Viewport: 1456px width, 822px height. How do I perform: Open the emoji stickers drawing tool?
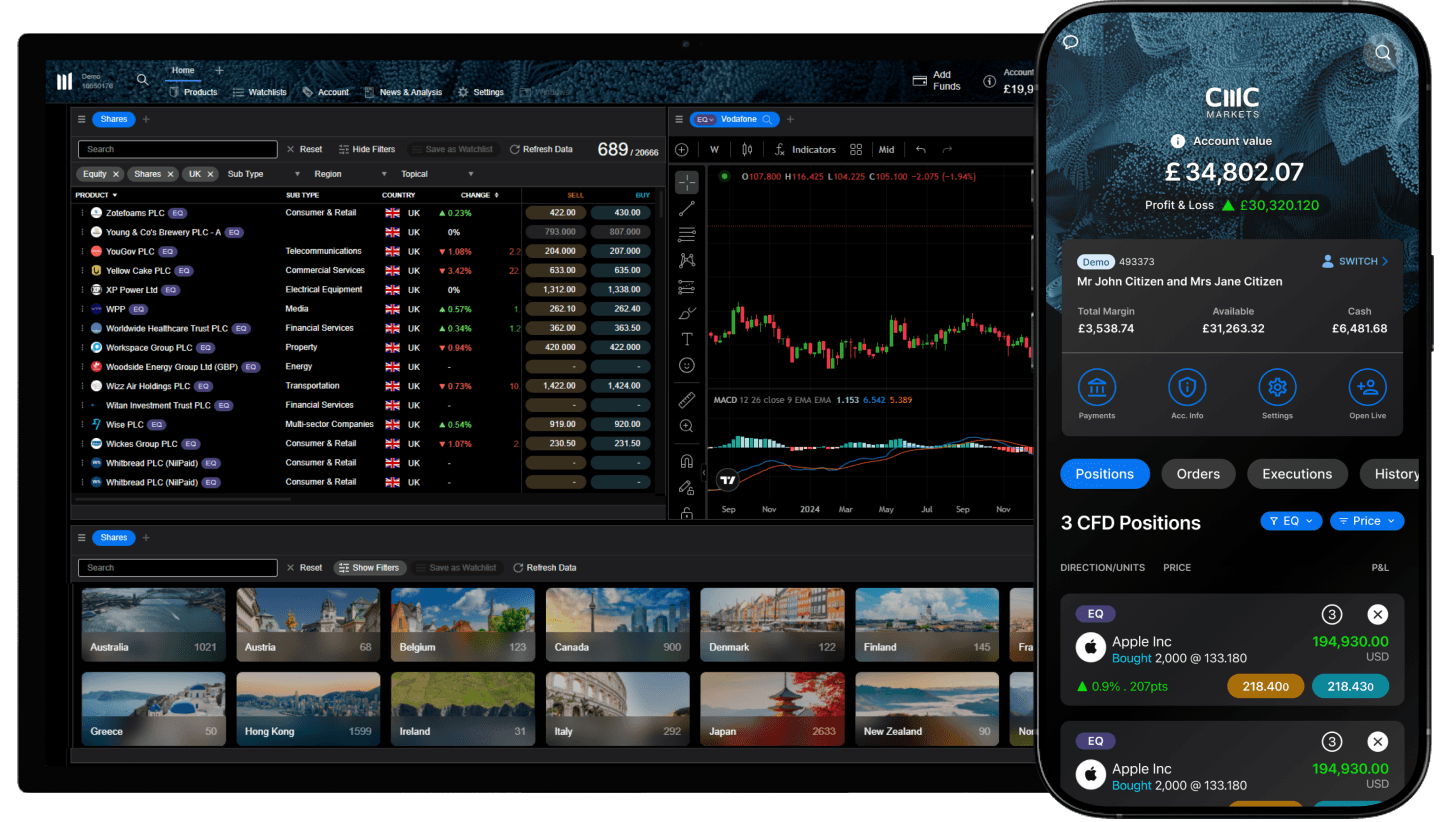[x=686, y=365]
